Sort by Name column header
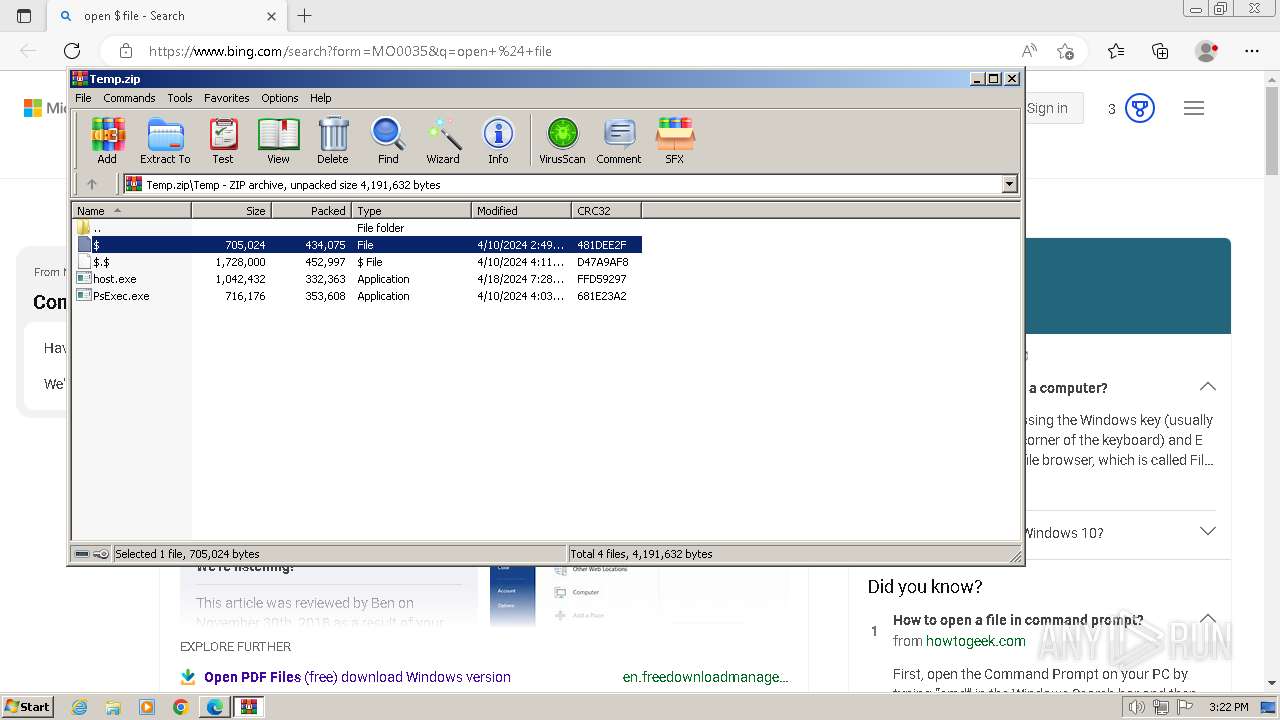1280x720 pixels. click(132, 210)
